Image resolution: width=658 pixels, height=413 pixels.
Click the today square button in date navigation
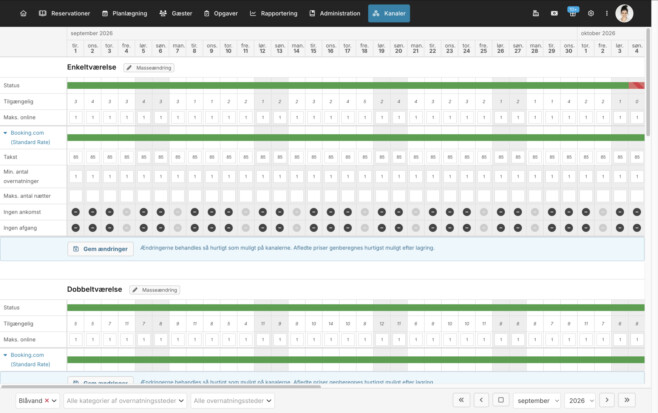tap(501, 400)
